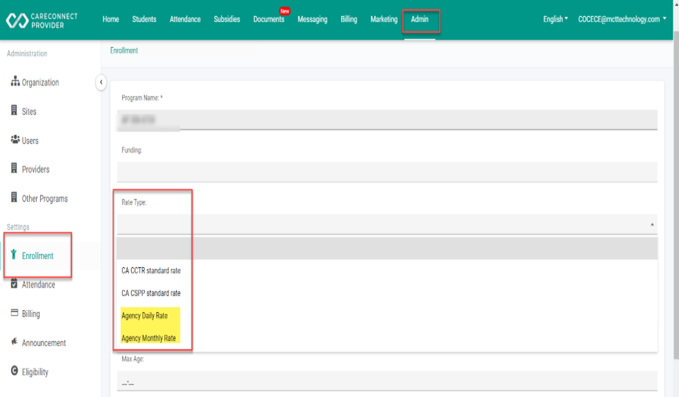The width and height of the screenshot is (679, 397).
Task: Open the Documents menu
Action: 269,19
